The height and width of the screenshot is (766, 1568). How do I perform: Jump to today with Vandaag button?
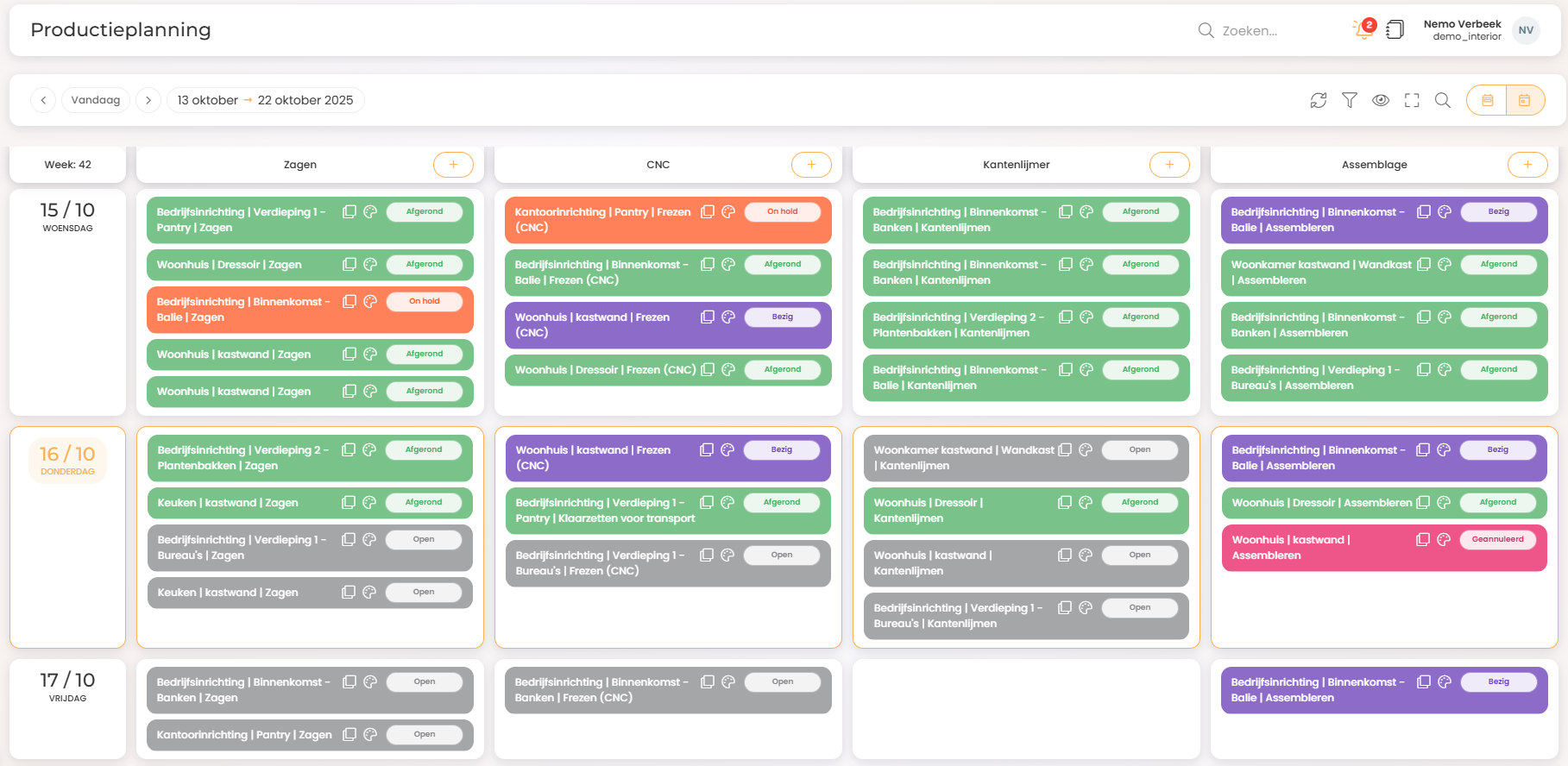[96, 100]
